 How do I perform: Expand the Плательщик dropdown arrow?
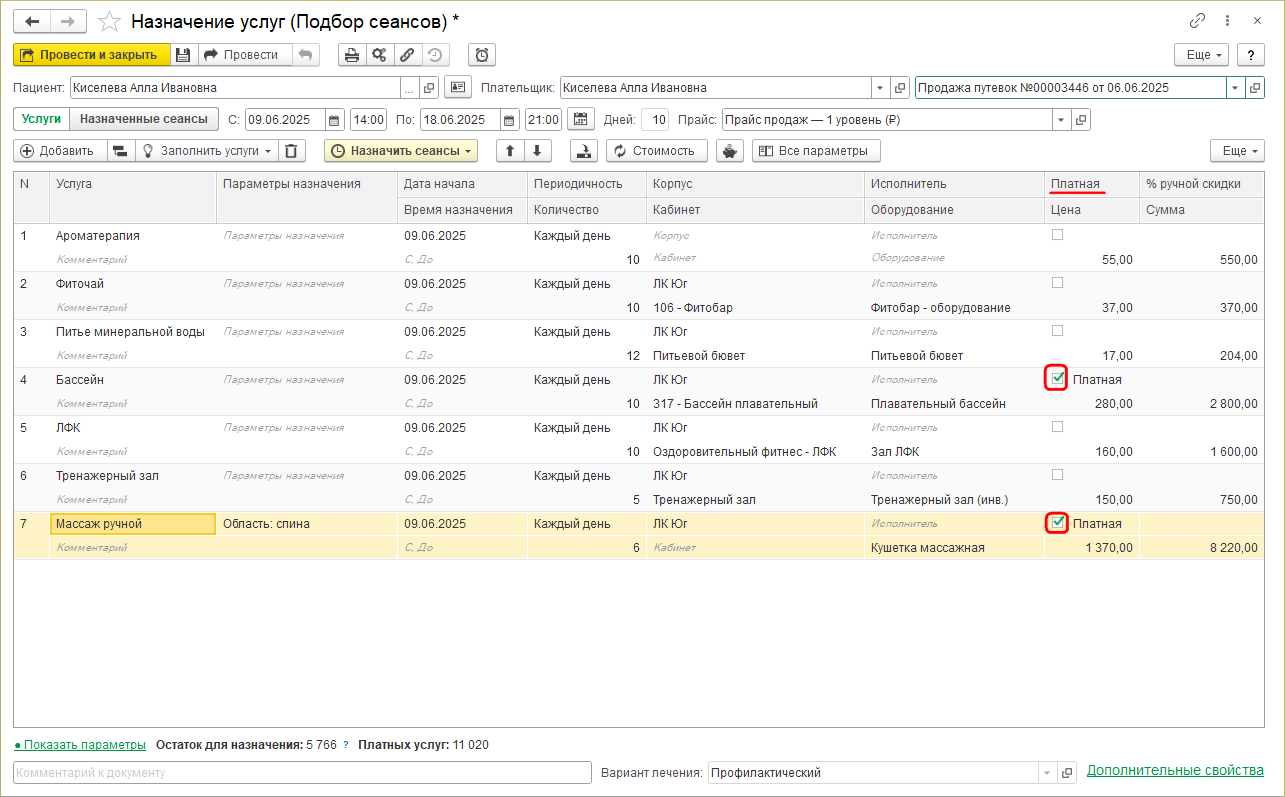click(879, 88)
